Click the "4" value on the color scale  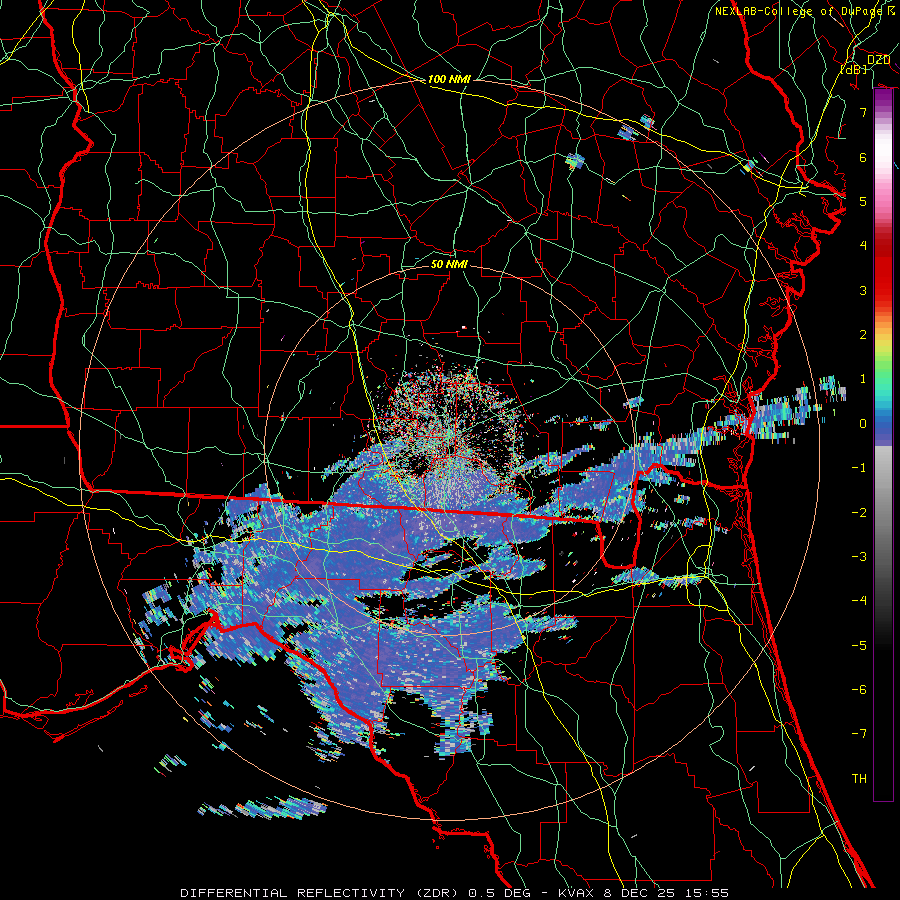pyautogui.click(x=863, y=246)
